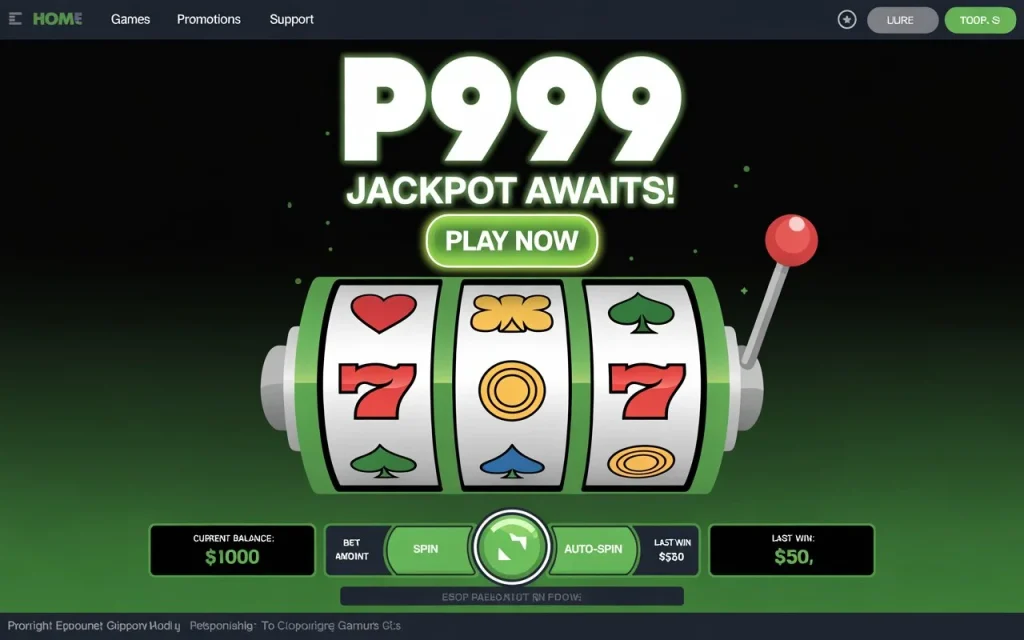
Task: Click the HOME logo link
Action: 57,19
